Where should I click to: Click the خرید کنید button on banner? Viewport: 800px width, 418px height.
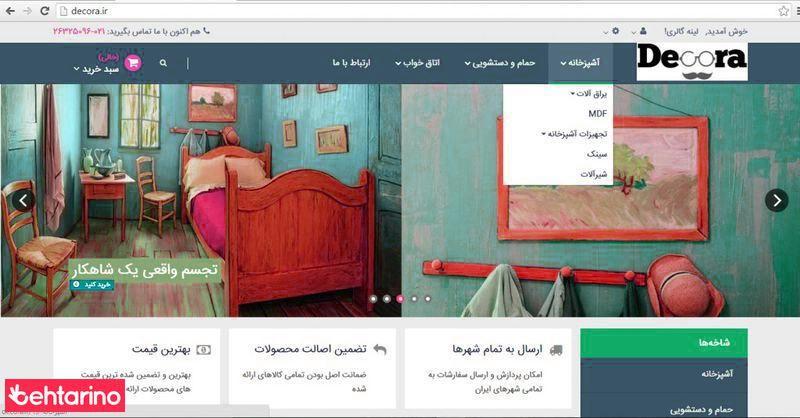pyautogui.click(x=92, y=284)
